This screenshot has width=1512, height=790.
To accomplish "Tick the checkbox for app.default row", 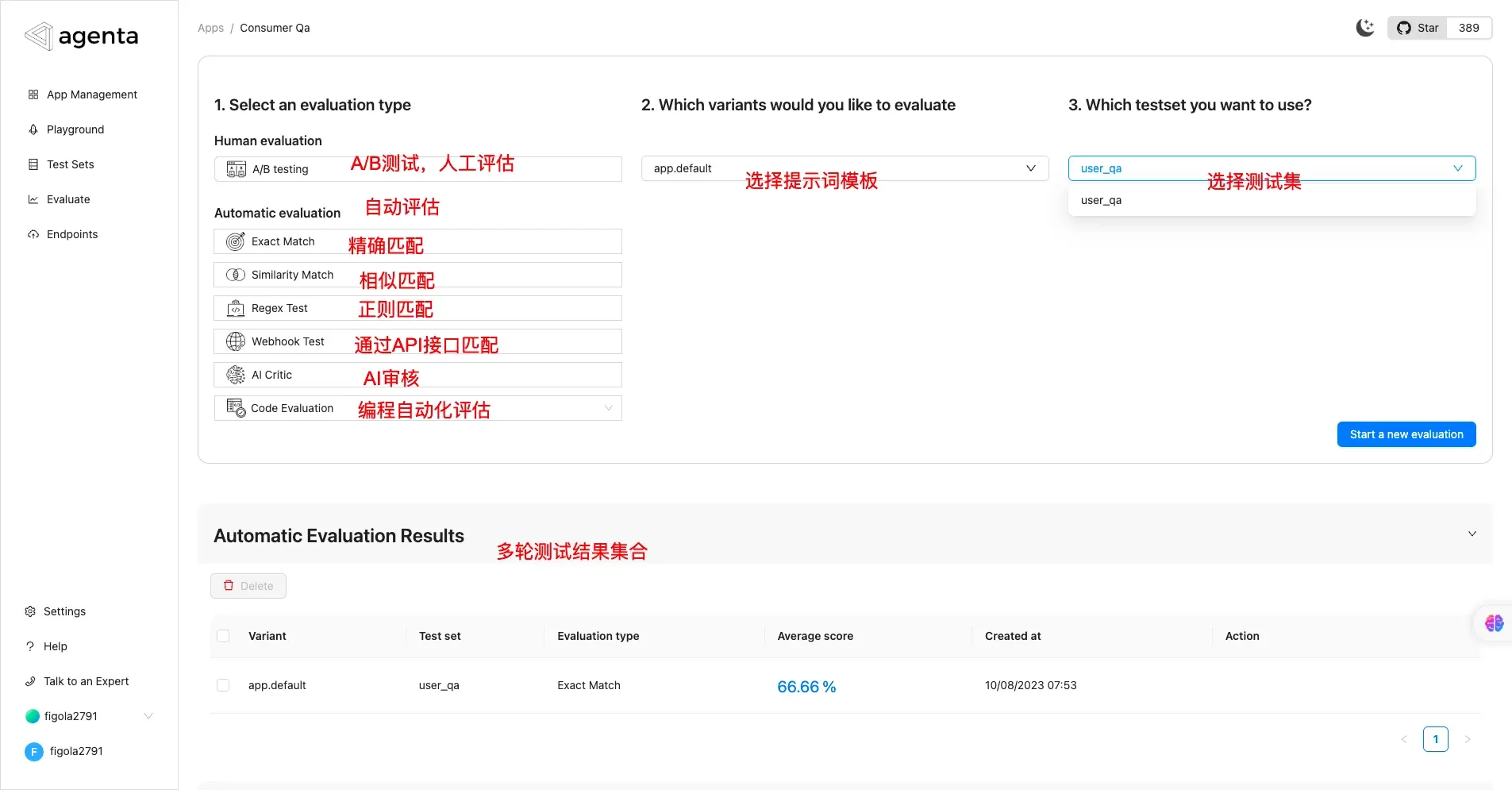I will (223, 685).
